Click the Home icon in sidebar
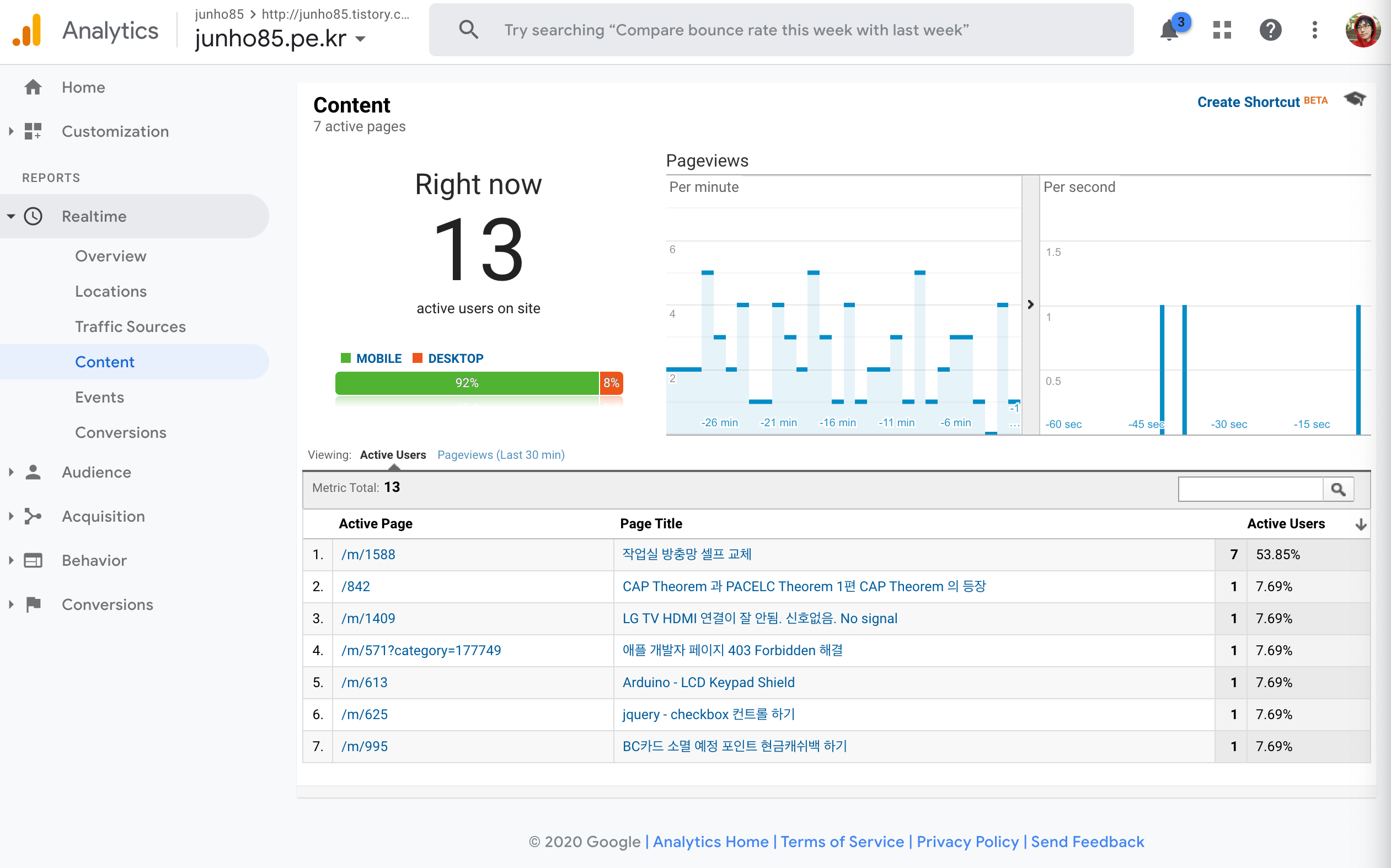Image resolution: width=1391 pixels, height=868 pixels. coord(33,87)
